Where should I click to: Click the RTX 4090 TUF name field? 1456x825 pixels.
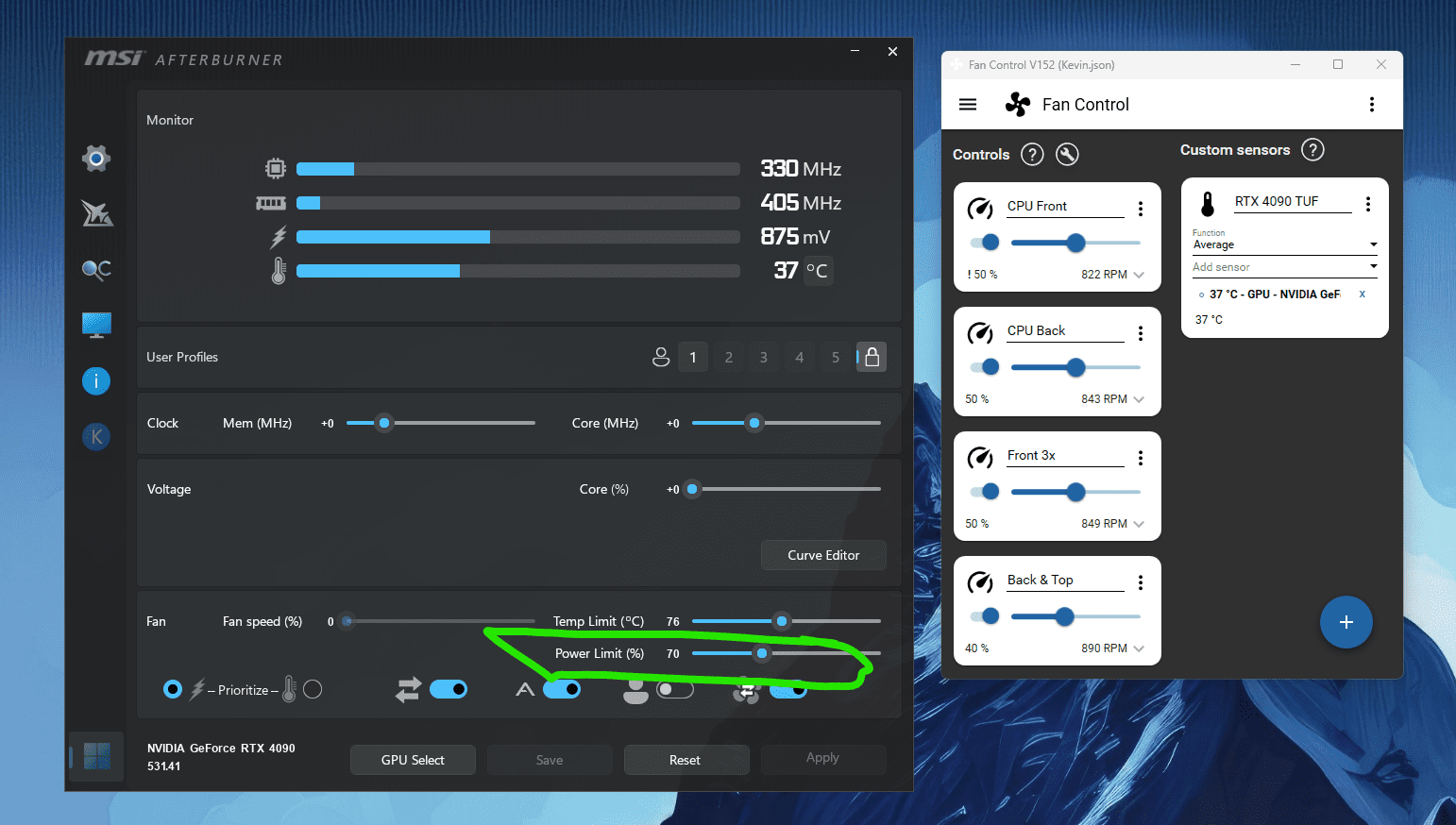pos(1294,202)
